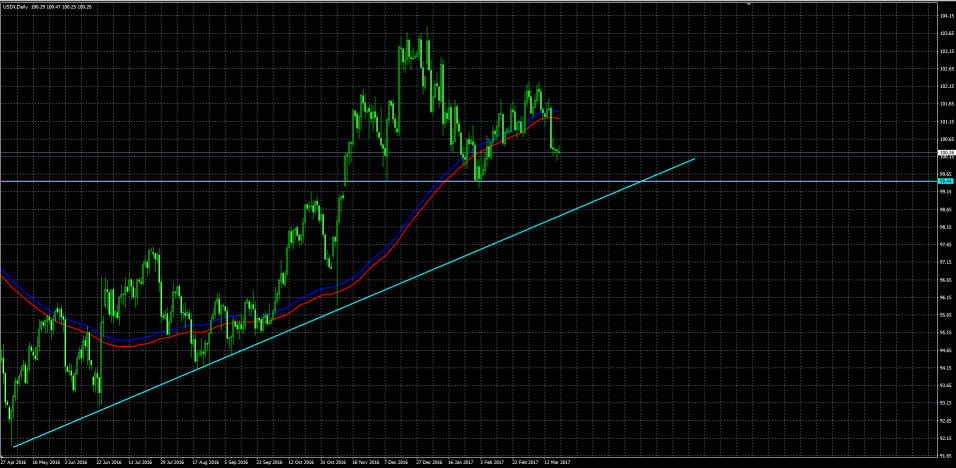
Task: Click the 11 Jul 2016 date label
Action: tap(140, 463)
